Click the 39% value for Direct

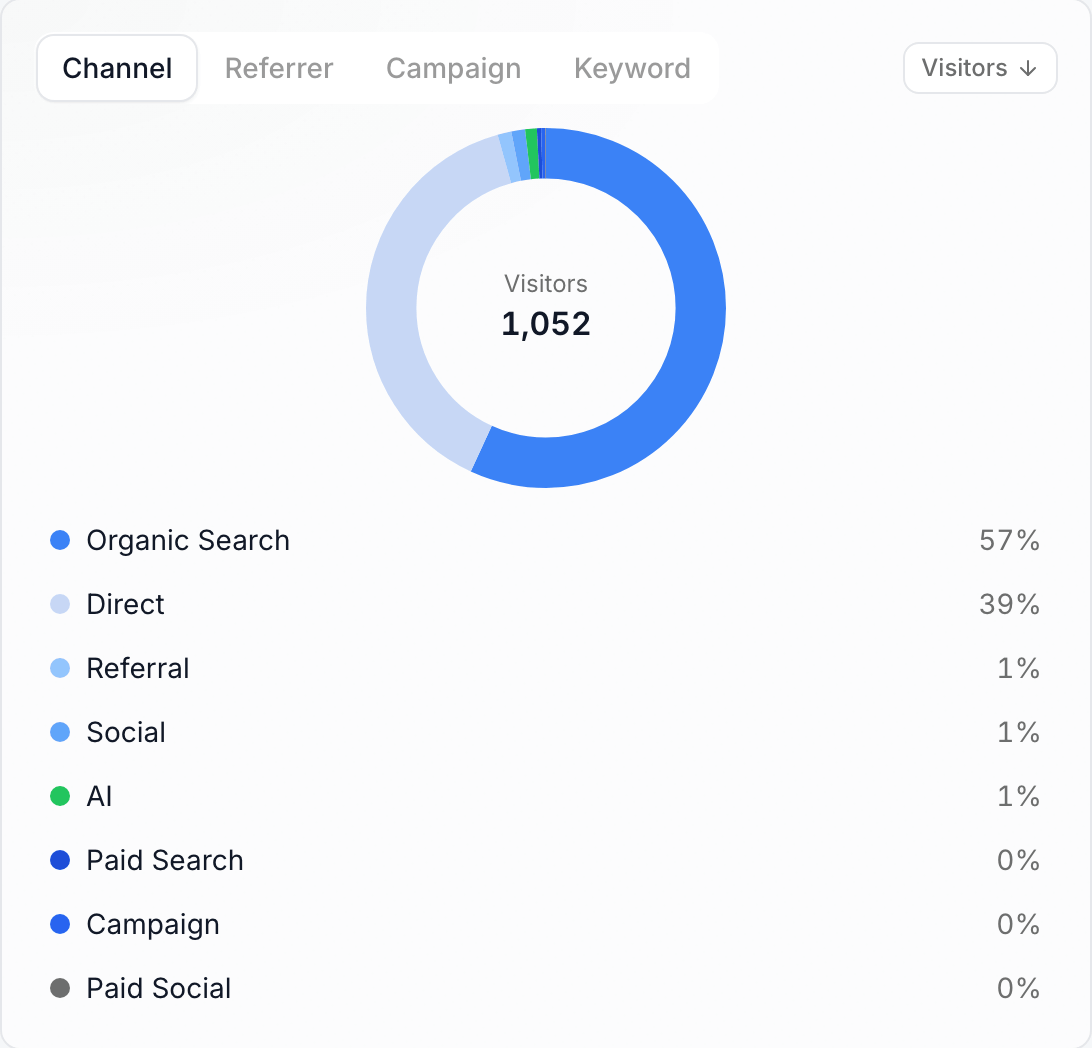click(1009, 604)
